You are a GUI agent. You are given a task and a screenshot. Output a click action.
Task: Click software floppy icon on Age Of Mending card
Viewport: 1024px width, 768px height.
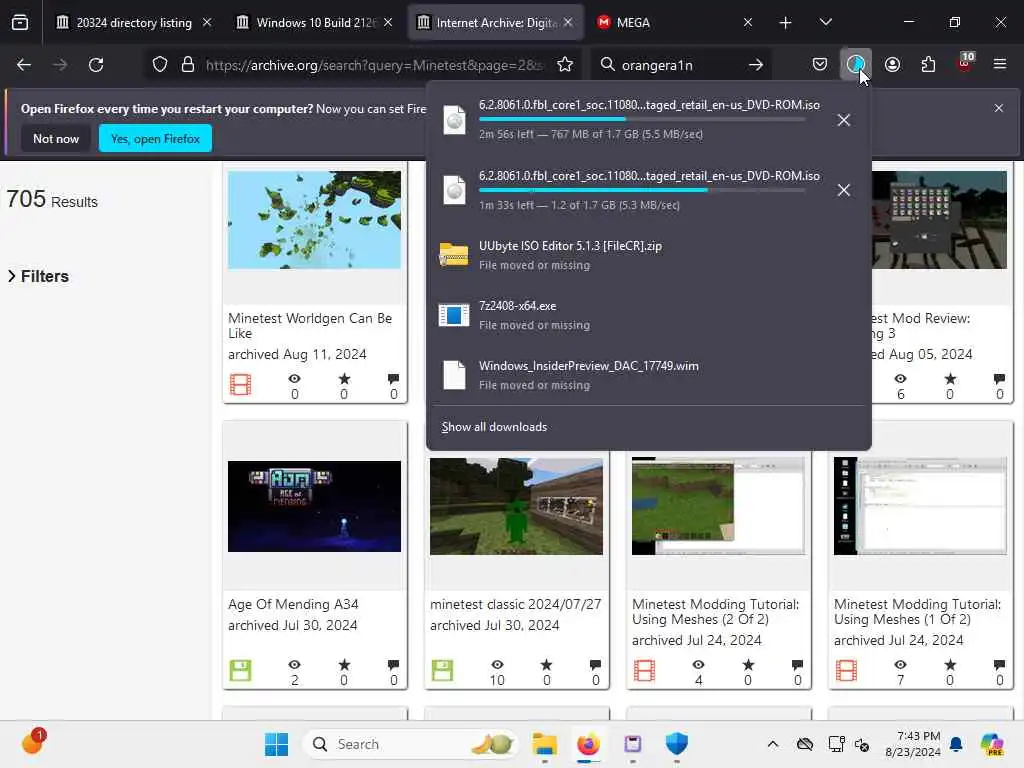(x=240, y=671)
